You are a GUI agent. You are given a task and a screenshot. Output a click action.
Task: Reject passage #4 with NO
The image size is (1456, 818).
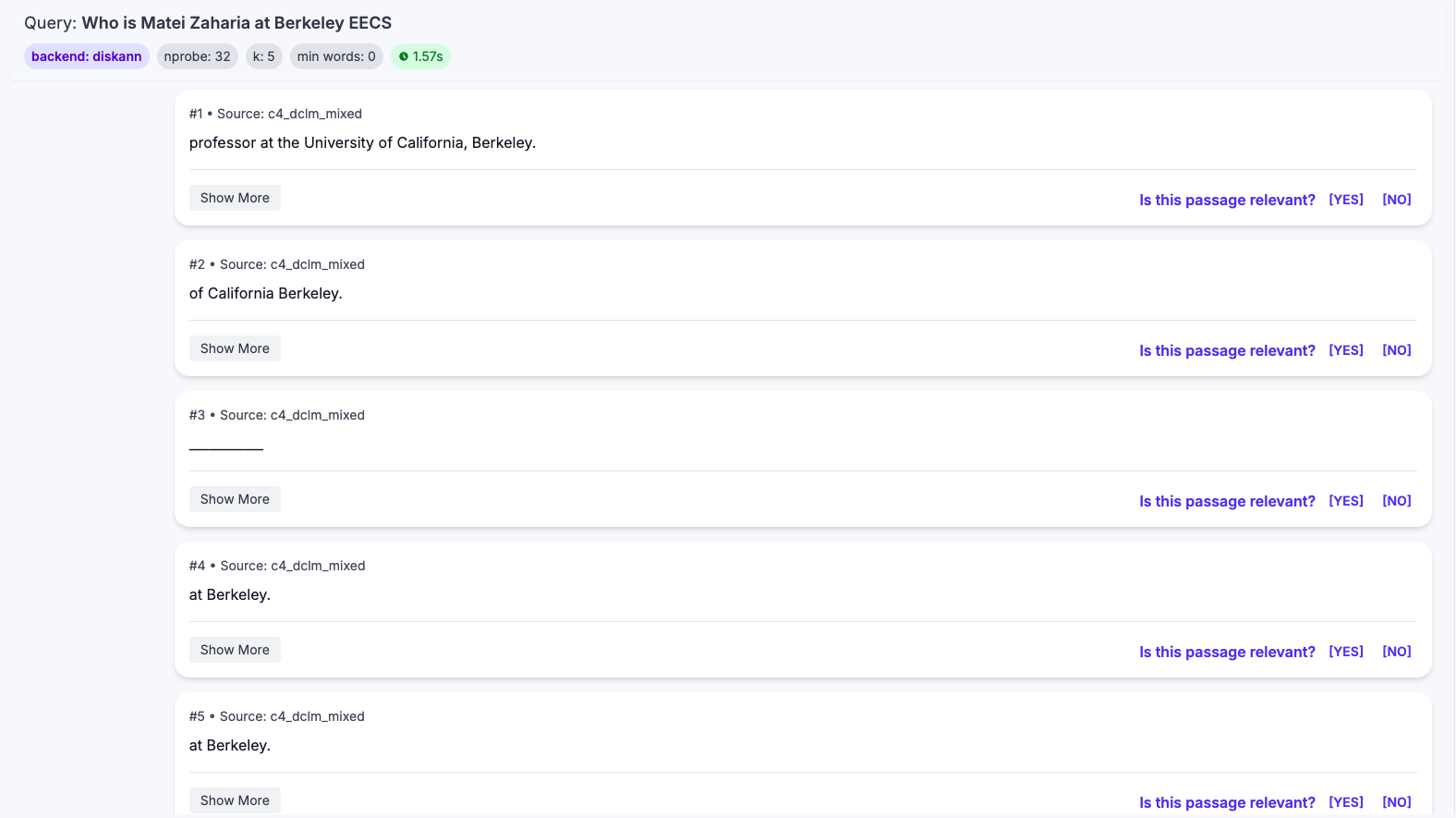tap(1396, 652)
